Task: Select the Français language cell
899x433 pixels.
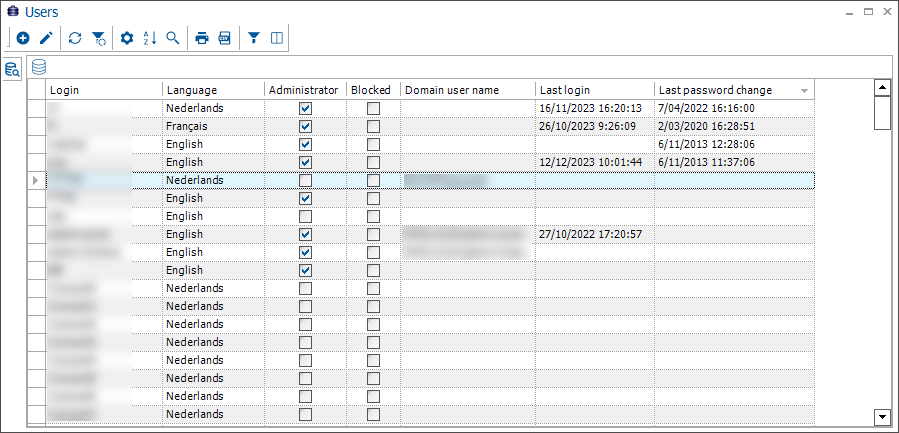Action: click(213, 126)
